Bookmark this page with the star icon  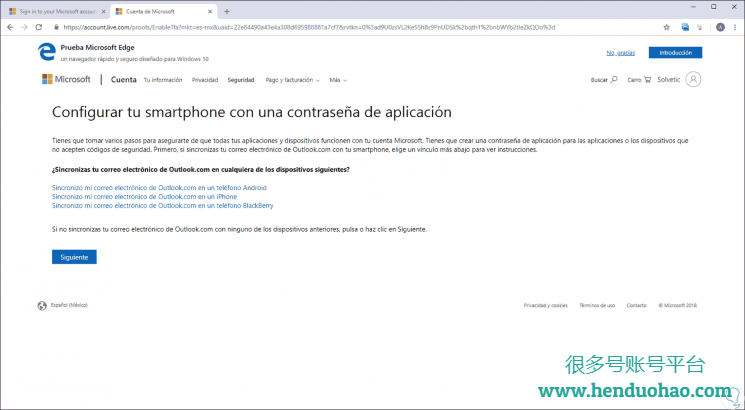[x=667, y=28]
